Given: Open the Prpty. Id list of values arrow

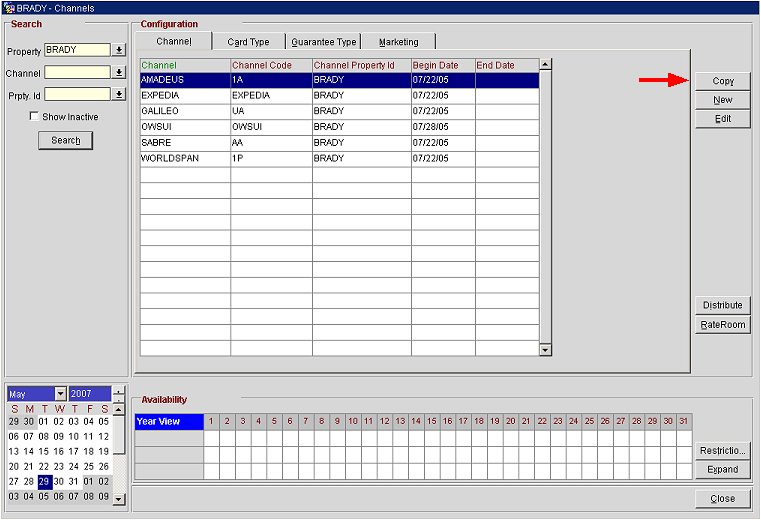Looking at the screenshot, I should tap(119, 94).
